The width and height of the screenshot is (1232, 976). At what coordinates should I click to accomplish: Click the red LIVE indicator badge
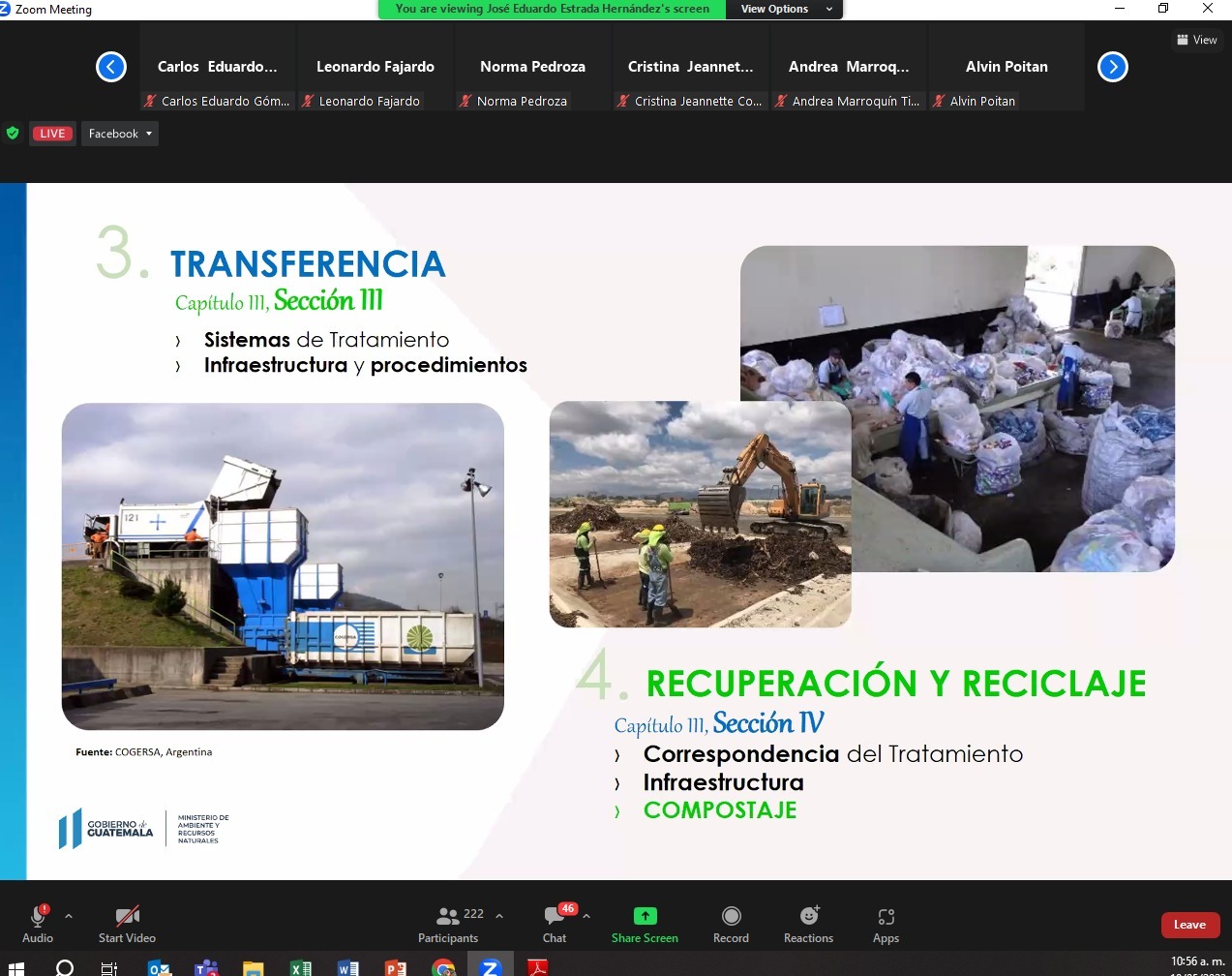point(52,134)
